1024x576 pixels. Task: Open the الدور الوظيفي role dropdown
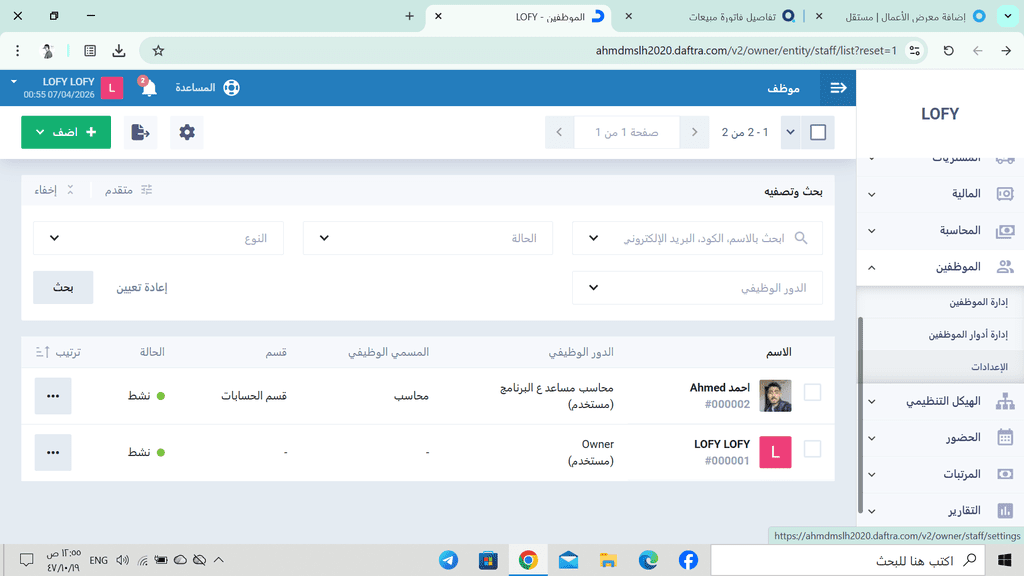click(x=697, y=287)
